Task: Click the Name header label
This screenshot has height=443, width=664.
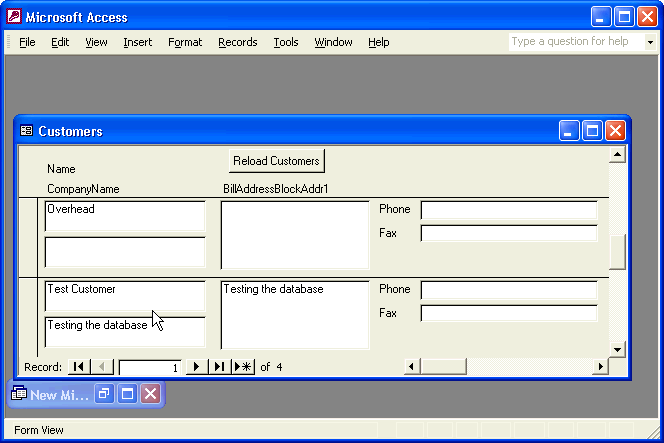Action: click(x=61, y=169)
